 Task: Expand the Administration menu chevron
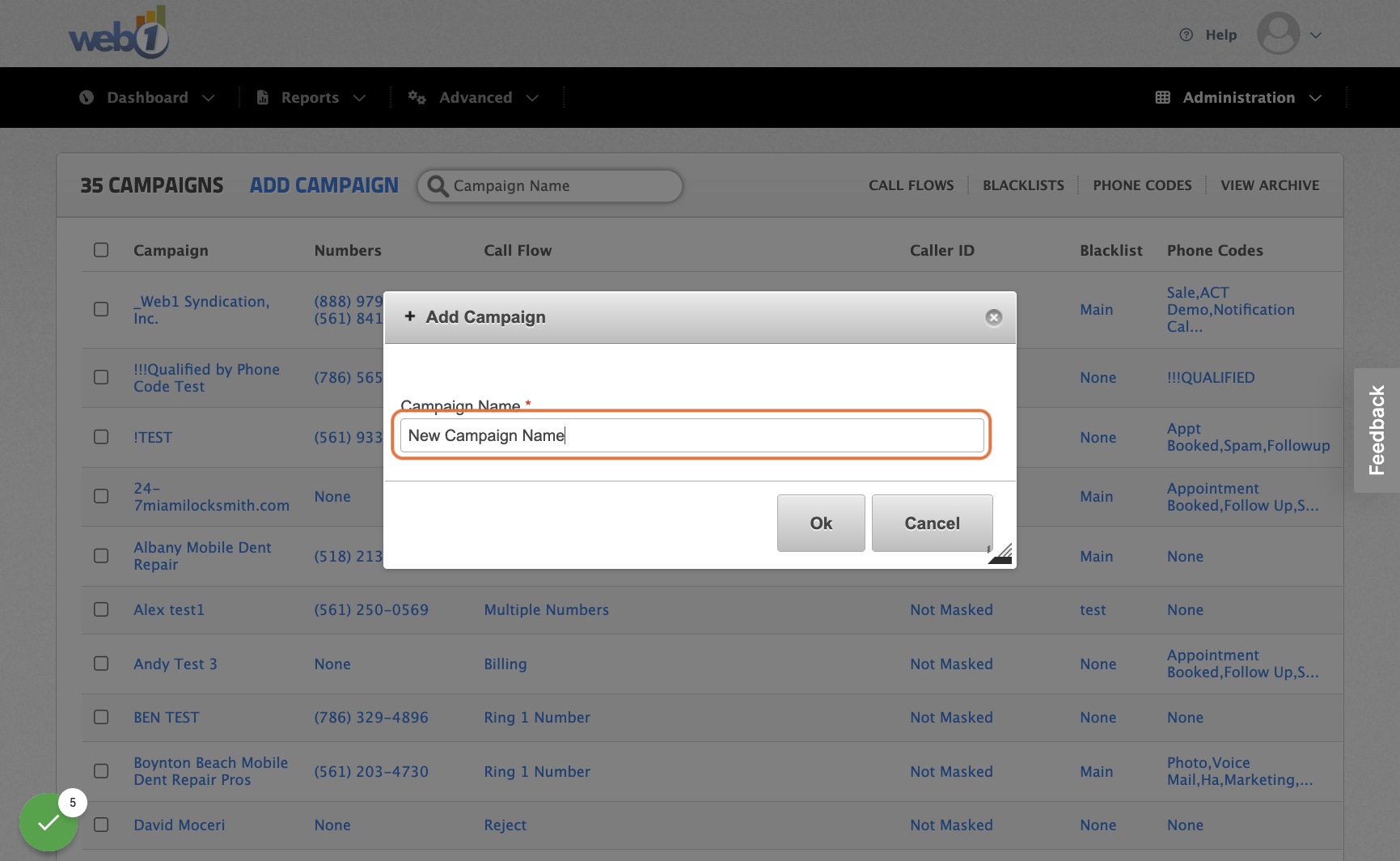click(x=1316, y=98)
